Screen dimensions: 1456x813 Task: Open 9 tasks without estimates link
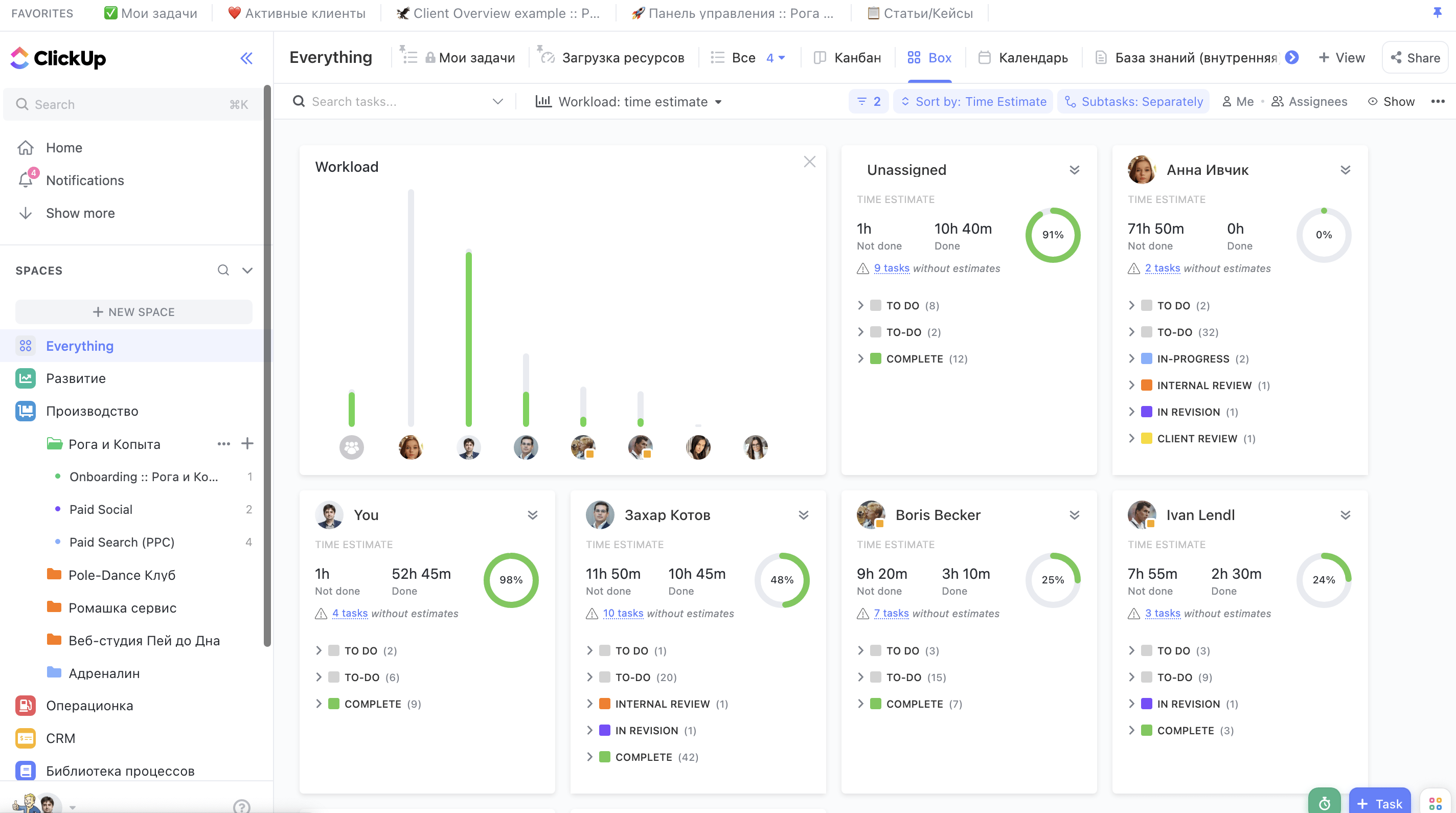tap(892, 268)
